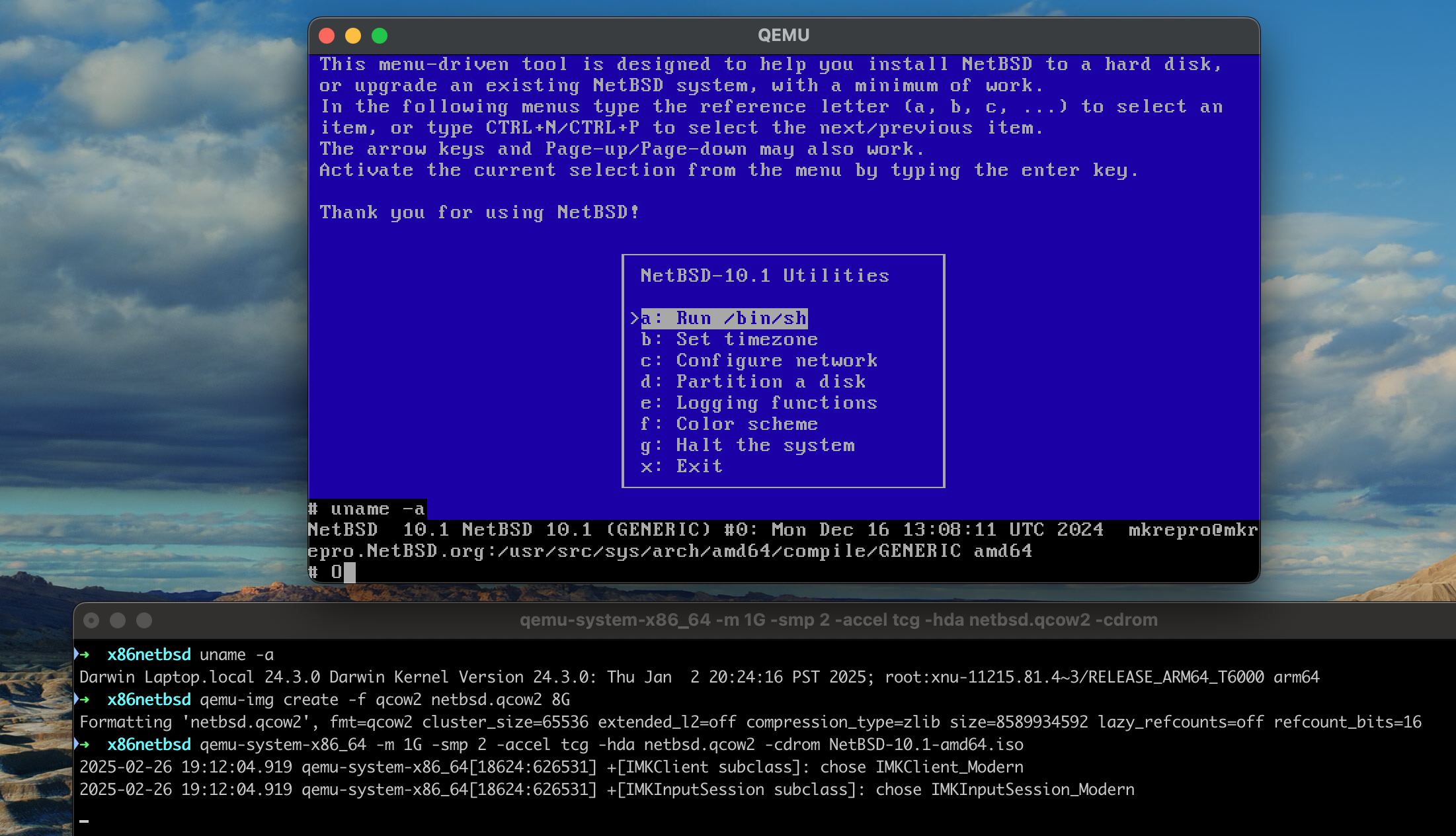1456x836 pixels.
Task: Select menu item a: Run /bin/sh
Action: (724, 318)
